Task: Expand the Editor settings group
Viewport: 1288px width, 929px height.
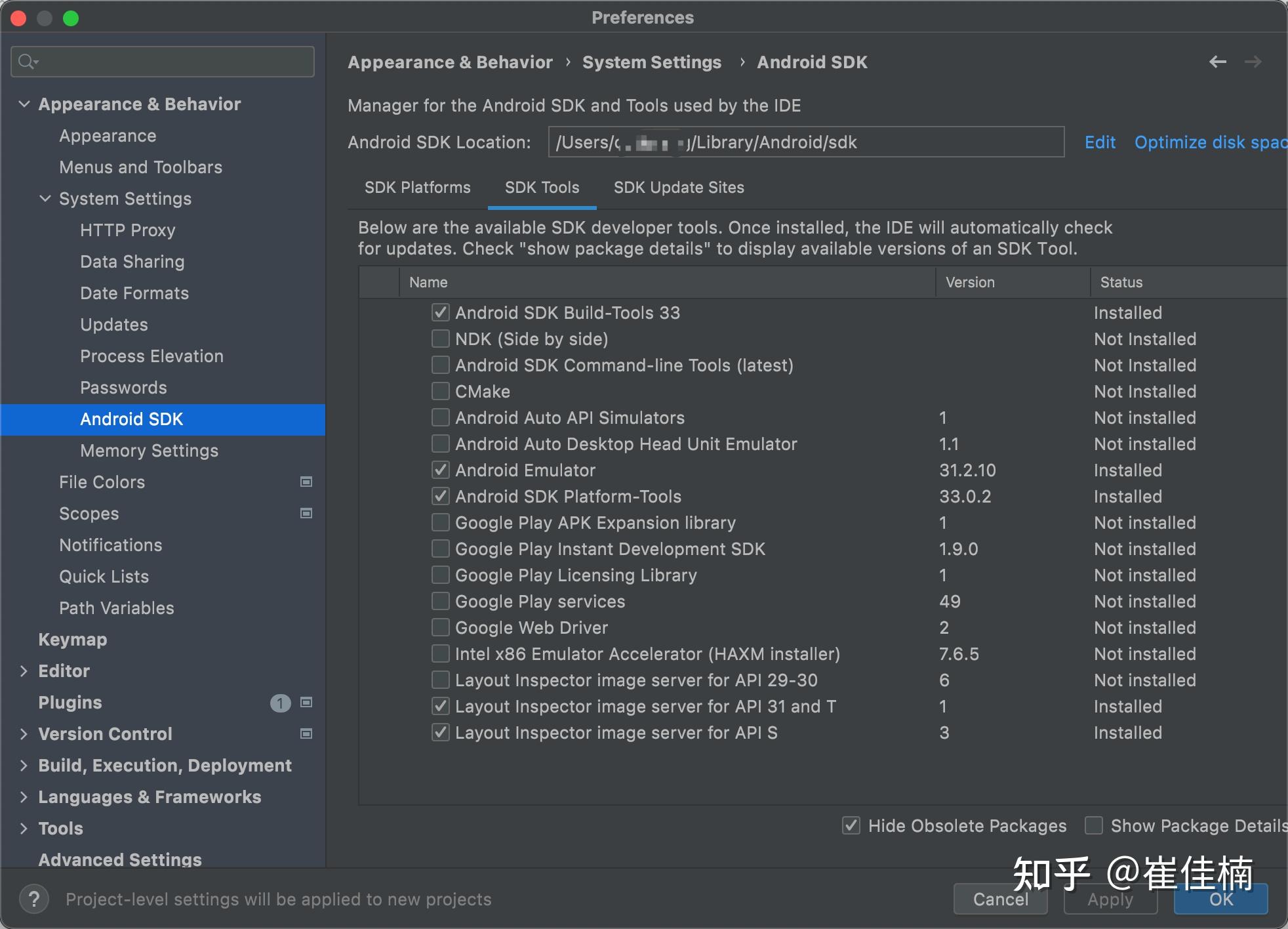Action: [24, 671]
